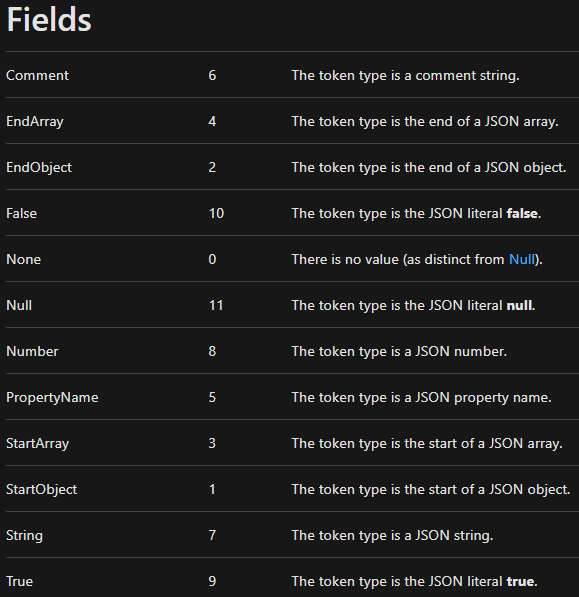
Task: Open the Null link in None description
Action: [522, 259]
